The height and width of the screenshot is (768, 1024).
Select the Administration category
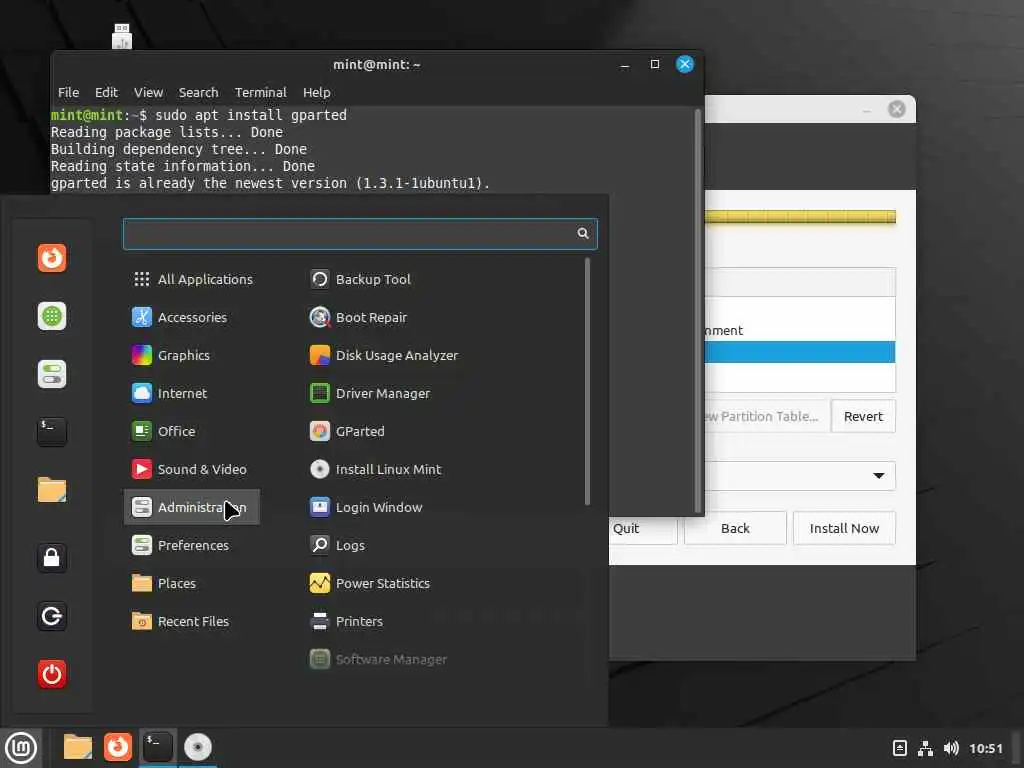click(192, 507)
